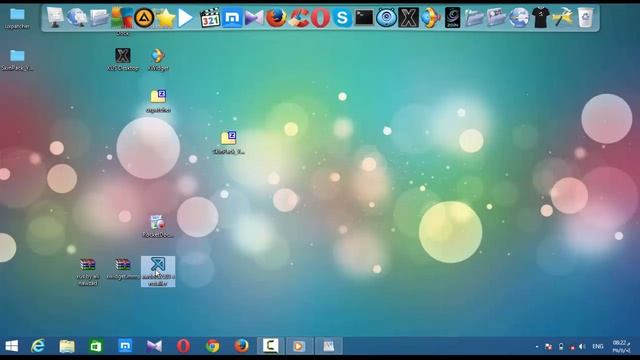Image resolution: width=640 pixels, height=360 pixels.
Task: Open the SkinPack folder on desktop
Action: [x=17, y=60]
